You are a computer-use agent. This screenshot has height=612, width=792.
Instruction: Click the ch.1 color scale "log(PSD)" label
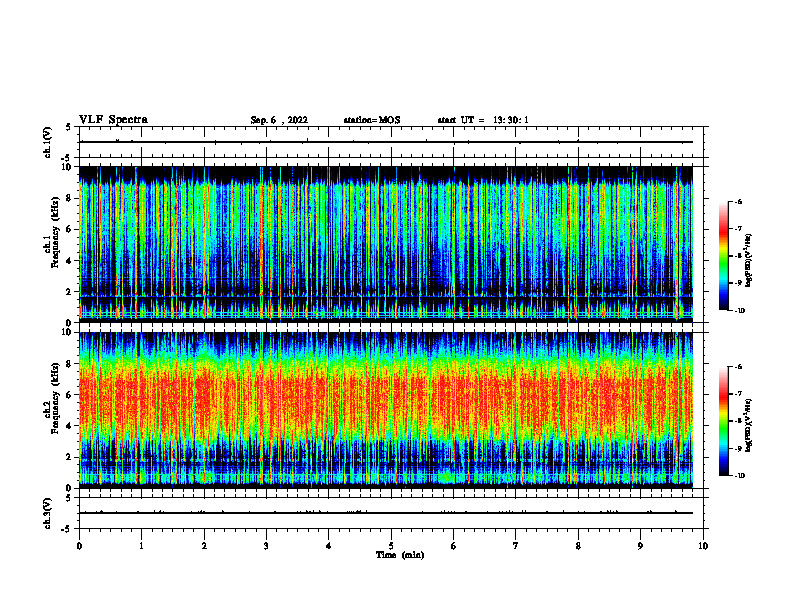pos(749,261)
